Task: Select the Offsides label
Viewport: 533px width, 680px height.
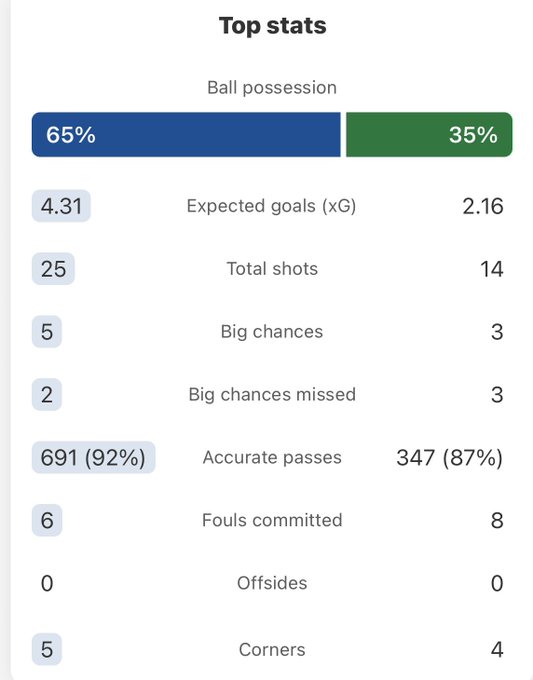Action: pos(272,583)
